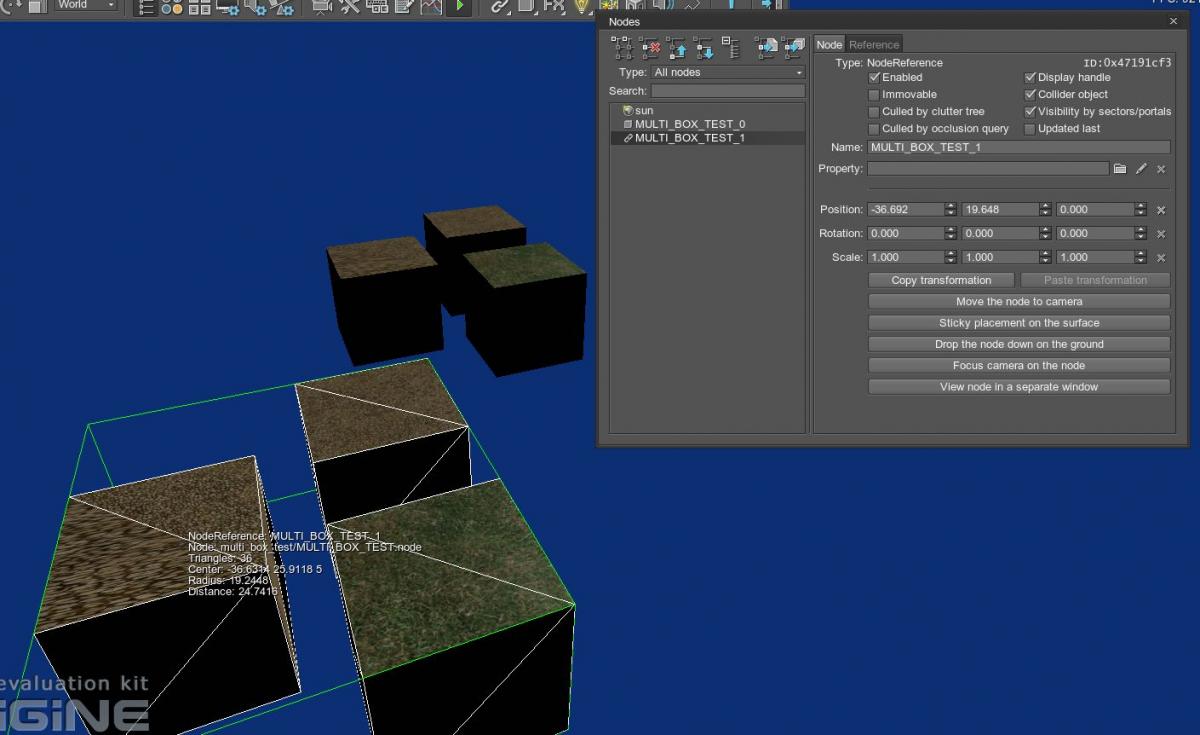Click 'Copy transformation' button

tap(941, 281)
